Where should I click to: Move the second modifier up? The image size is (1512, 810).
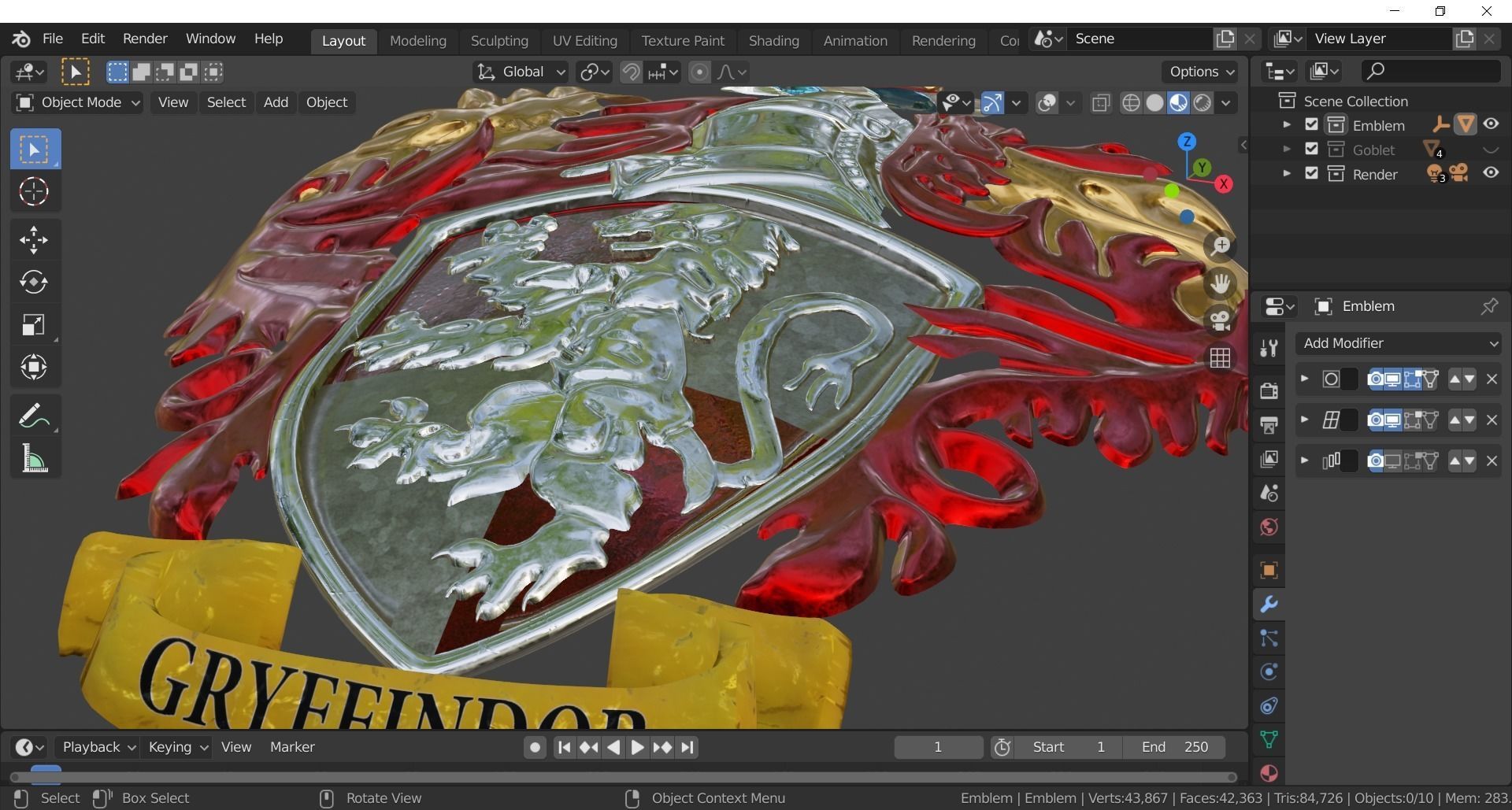point(1455,420)
